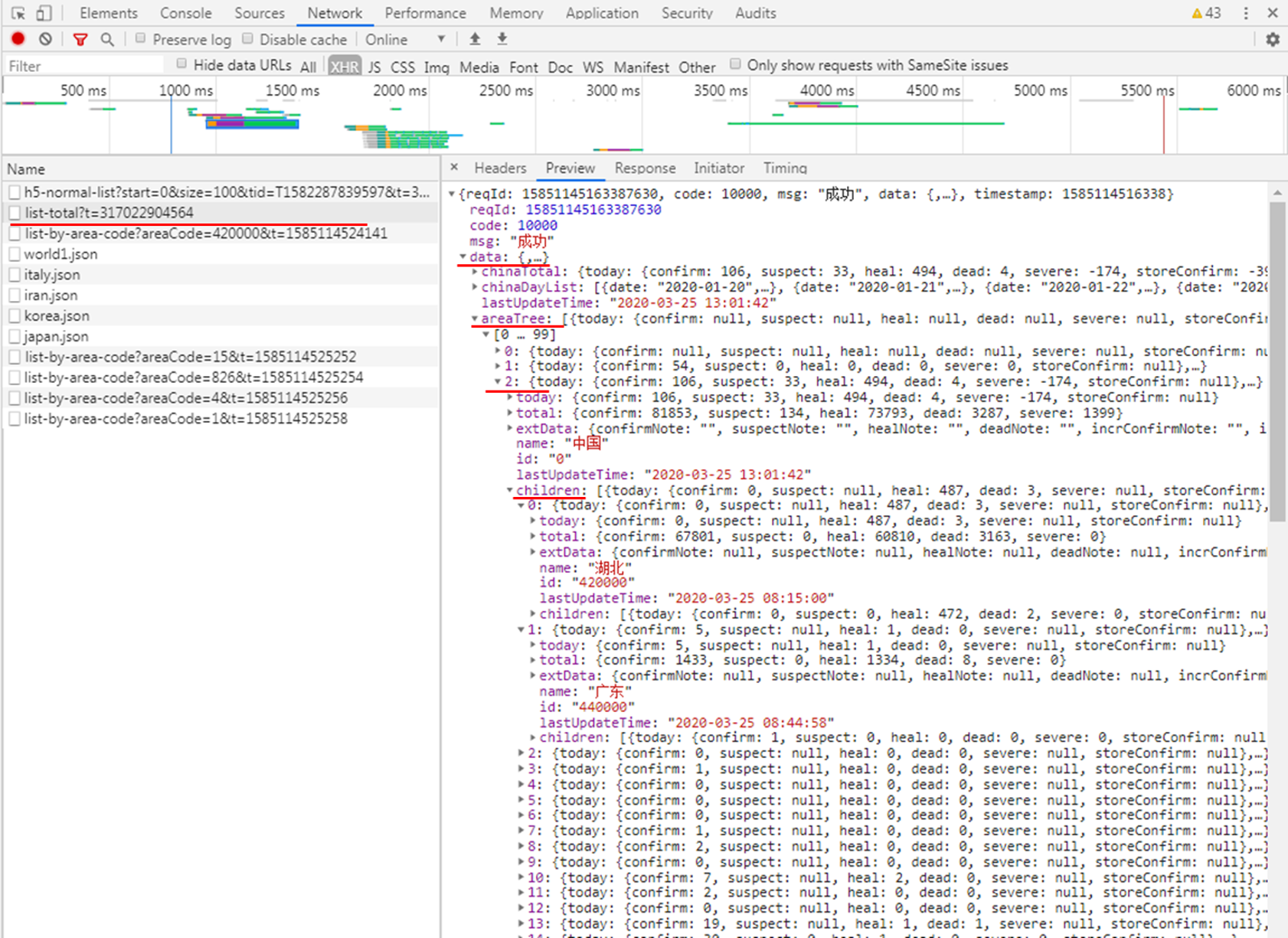Open the Initiator tab of the request
Screen dimensions: 1288x938
[719, 168]
